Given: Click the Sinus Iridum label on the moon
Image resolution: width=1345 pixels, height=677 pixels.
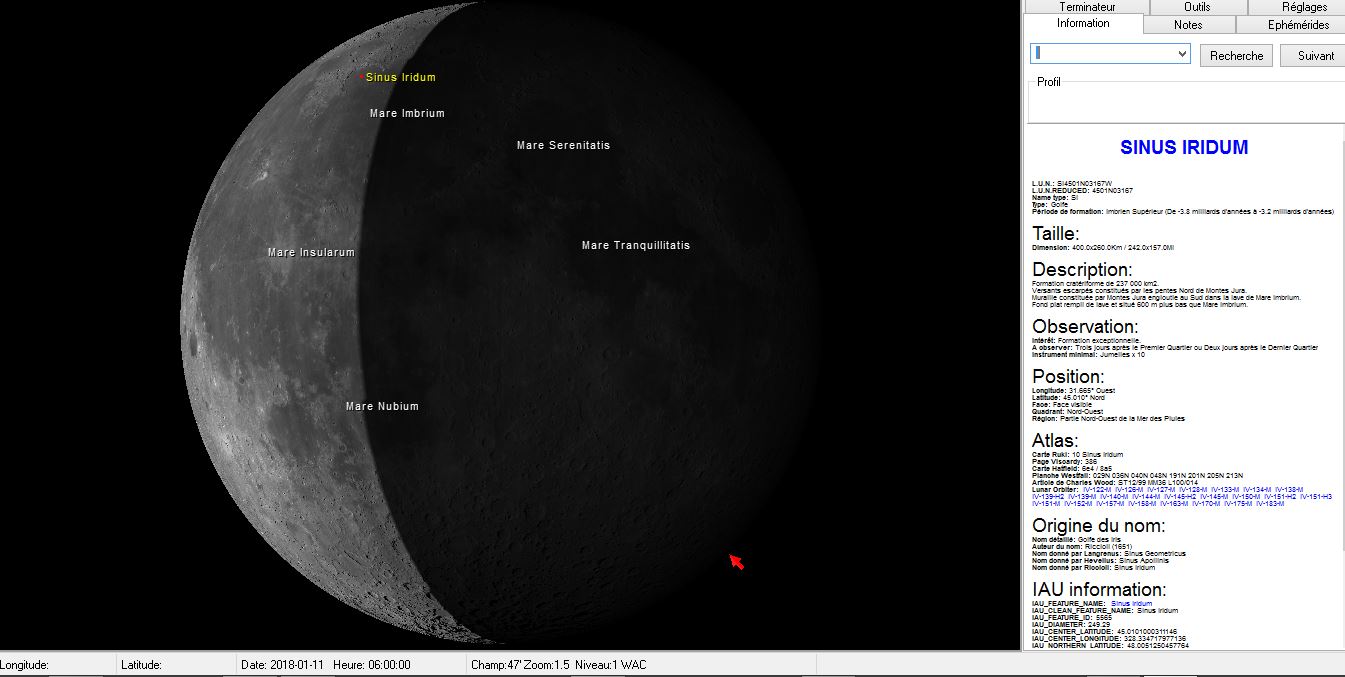Looking at the screenshot, I should click(x=401, y=77).
